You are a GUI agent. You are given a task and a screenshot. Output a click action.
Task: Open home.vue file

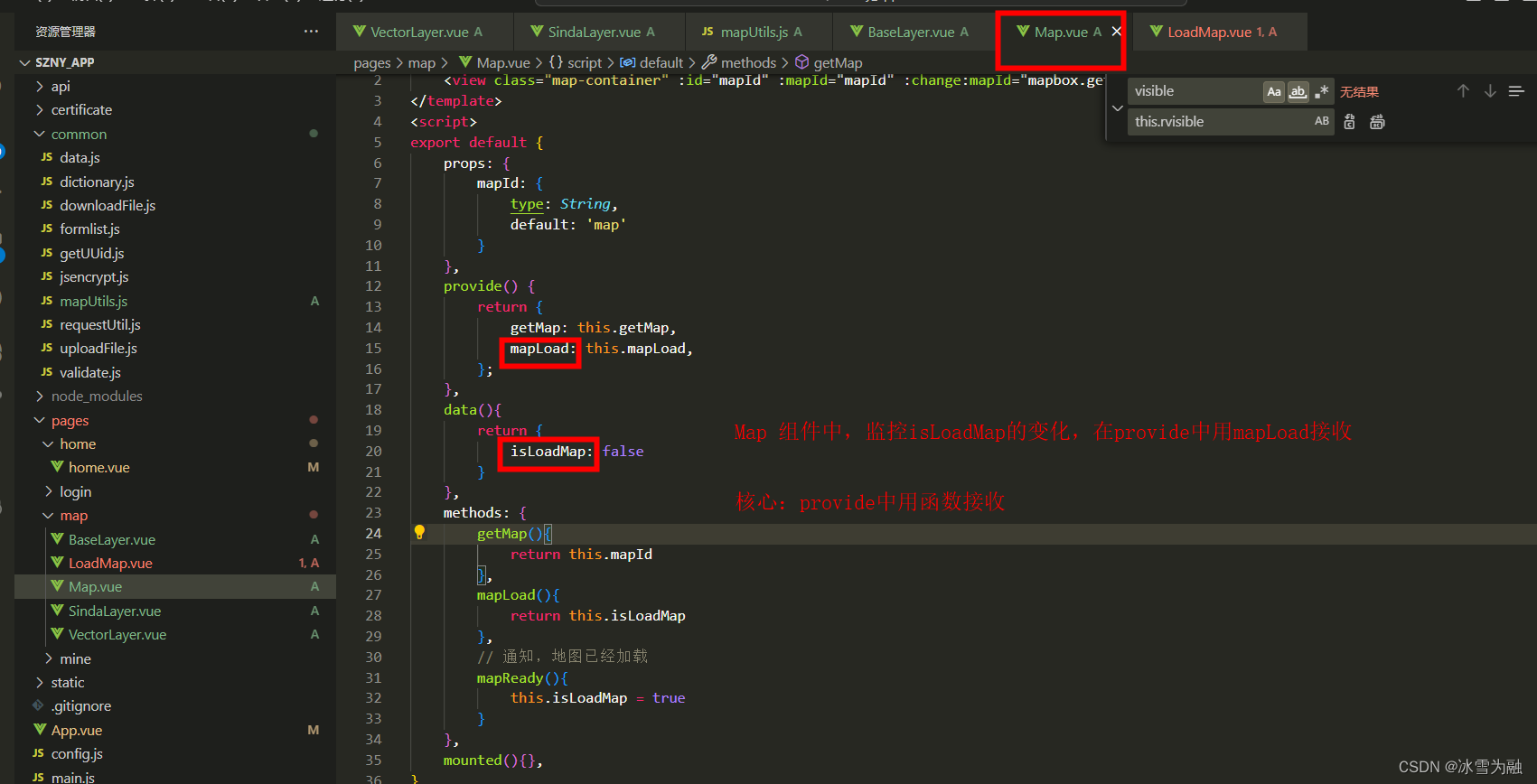click(99, 468)
